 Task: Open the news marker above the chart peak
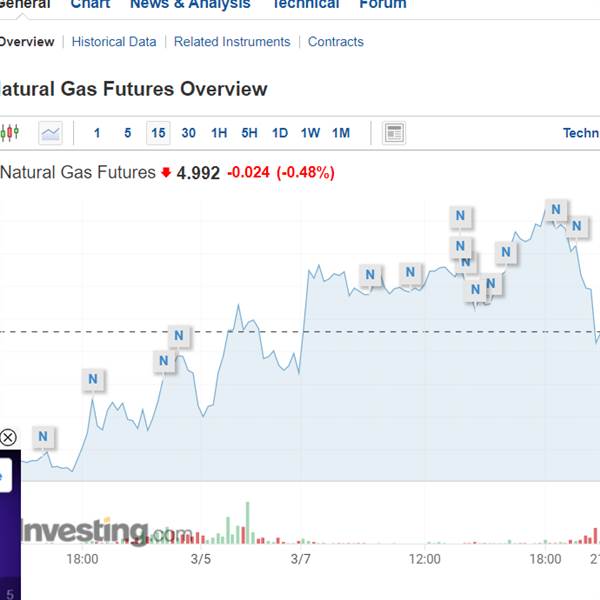556,210
